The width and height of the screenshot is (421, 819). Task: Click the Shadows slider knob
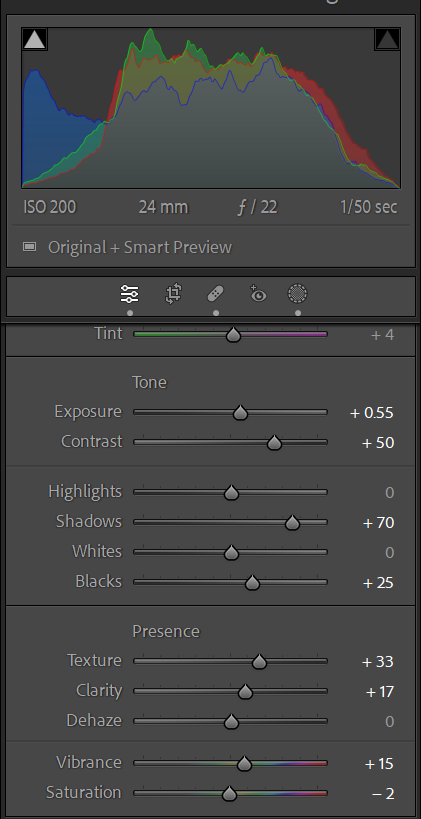coord(293,522)
